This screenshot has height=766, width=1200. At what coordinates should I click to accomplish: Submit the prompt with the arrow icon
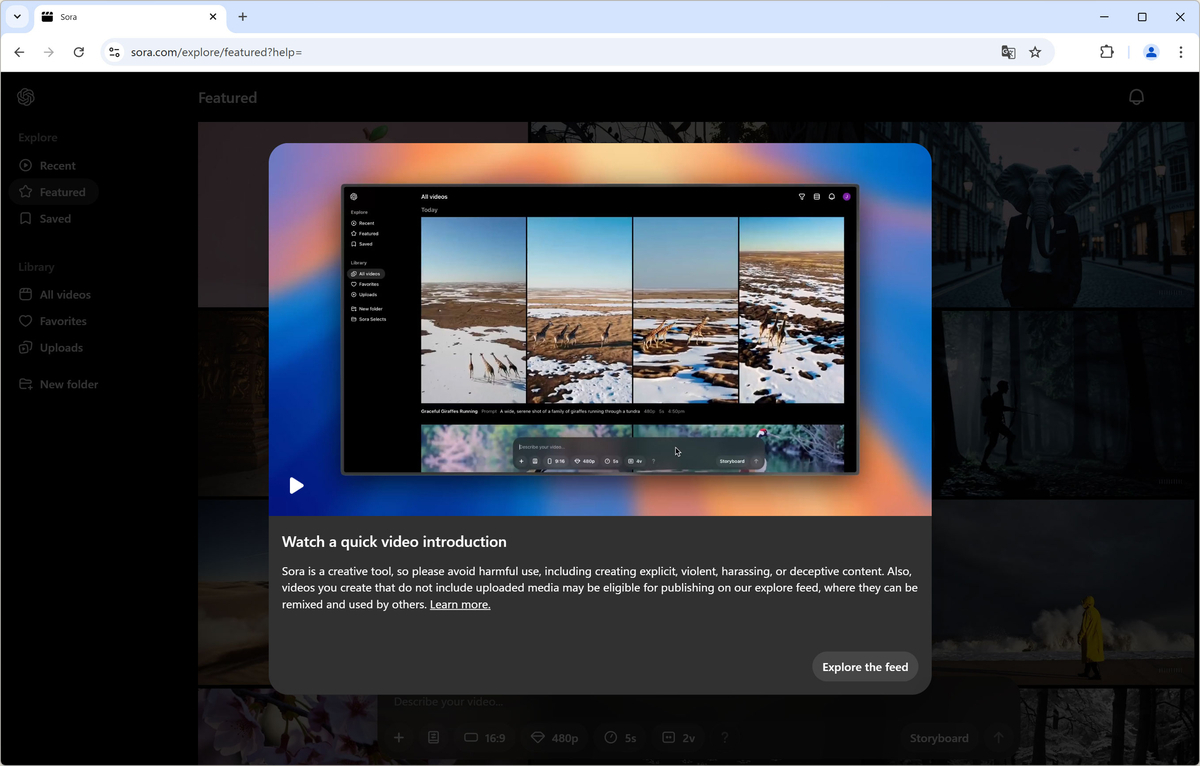coord(998,738)
